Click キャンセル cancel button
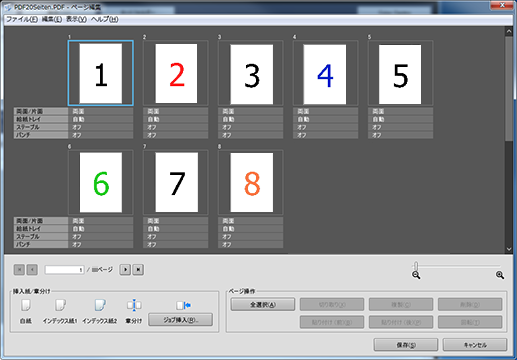Viewport: 517px width, 360px height. coord(475,345)
